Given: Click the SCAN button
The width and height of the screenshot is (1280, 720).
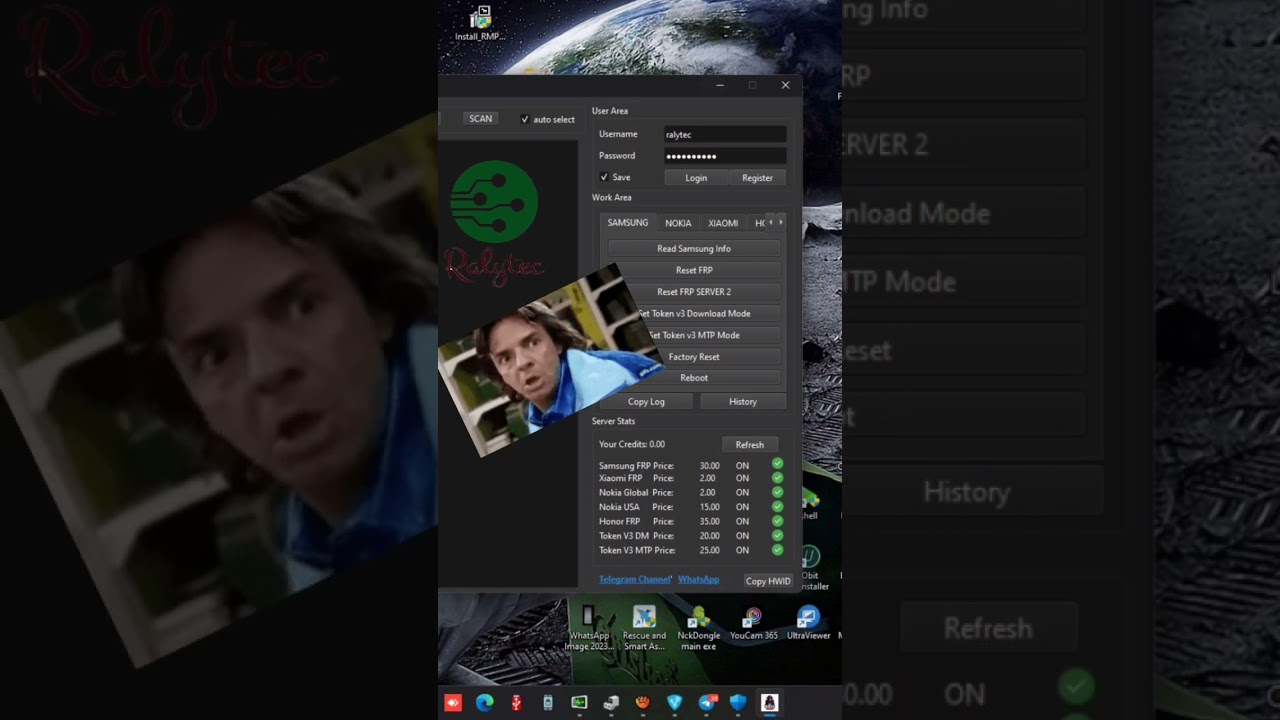Looking at the screenshot, I should tap(481, 118).
